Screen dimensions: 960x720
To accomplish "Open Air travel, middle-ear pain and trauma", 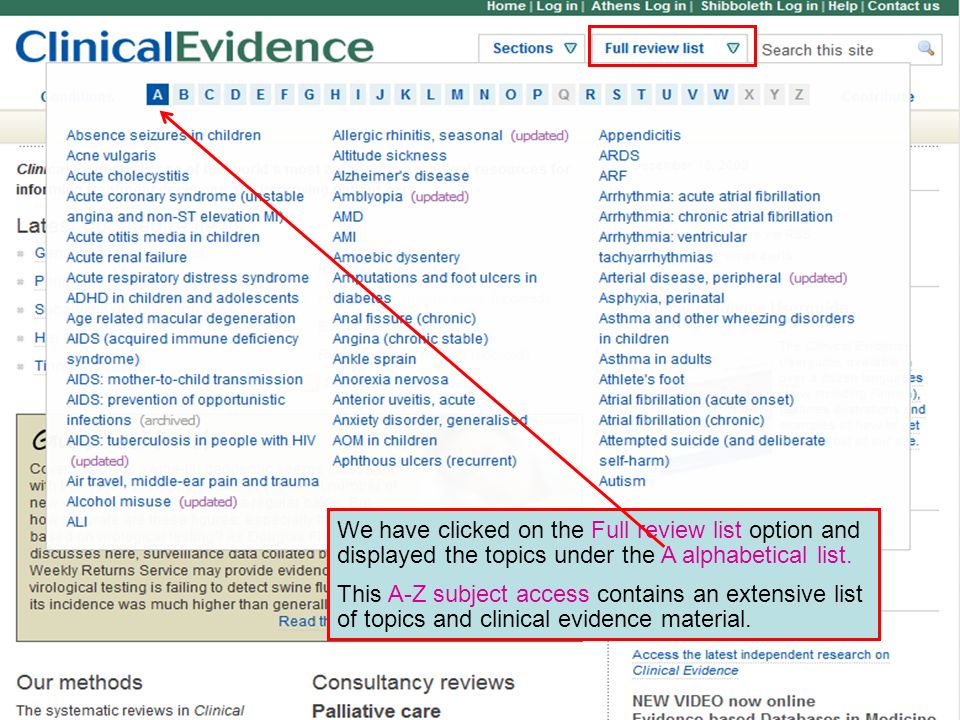I will pyautogui.click(x=192, y=481).
